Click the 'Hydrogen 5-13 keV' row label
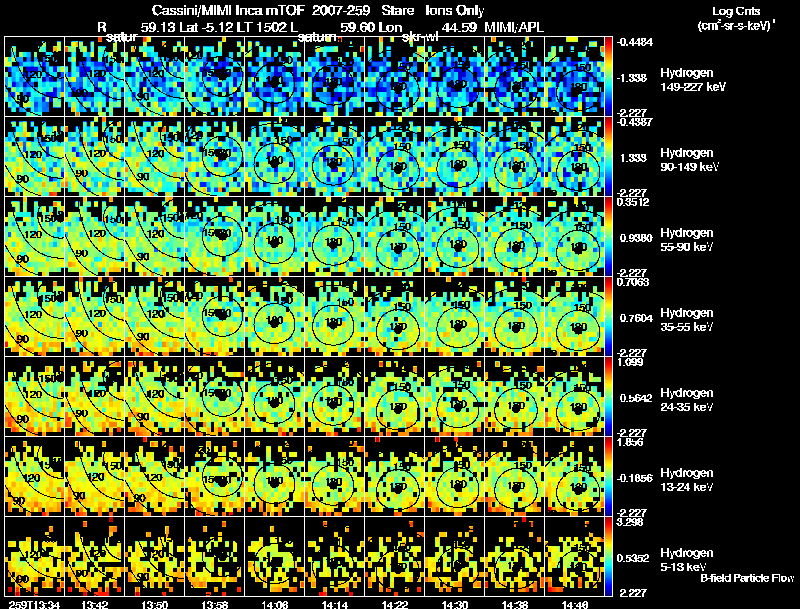 pos(687,560)
